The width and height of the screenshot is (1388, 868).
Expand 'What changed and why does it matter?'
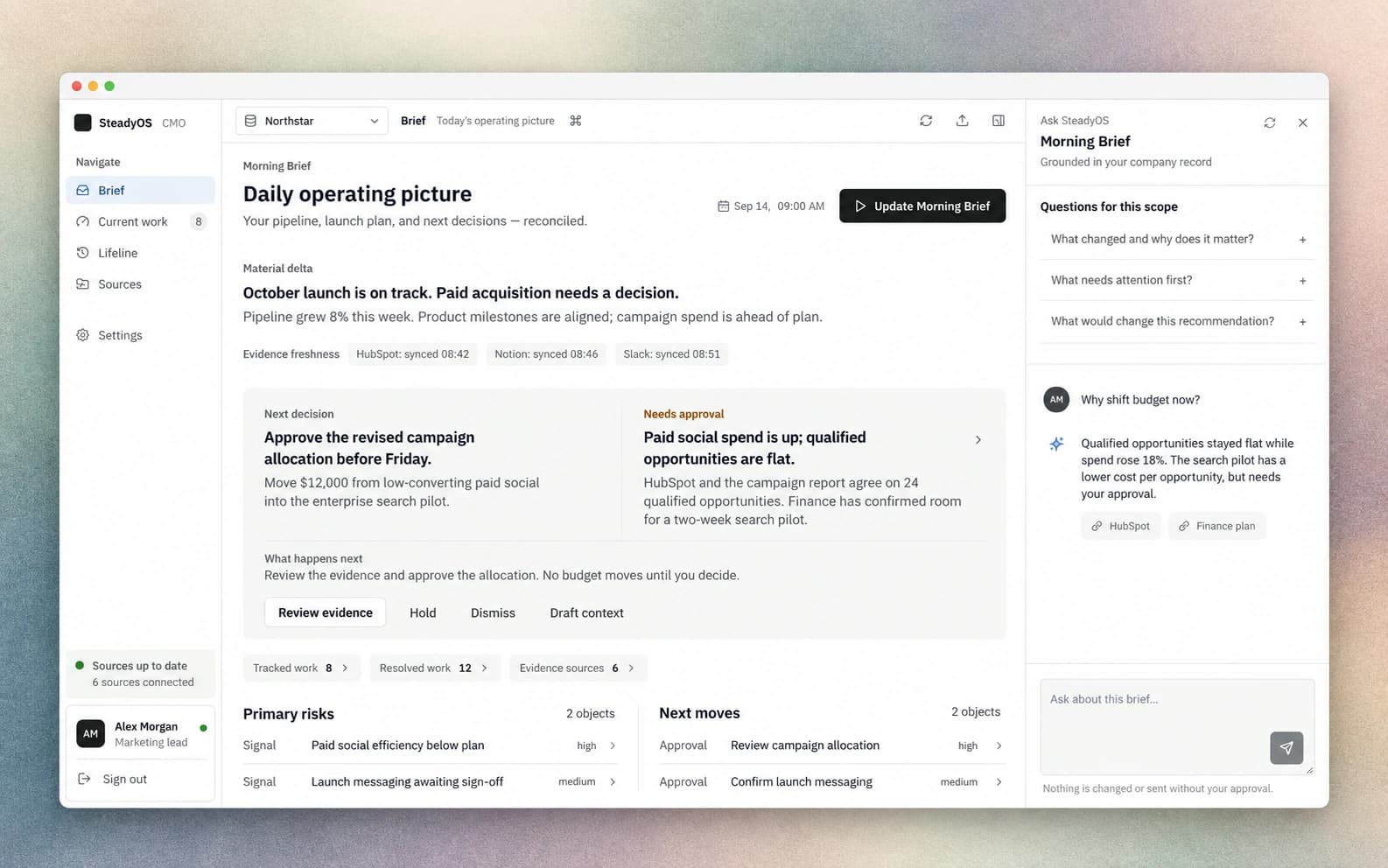coord(1177,239)
